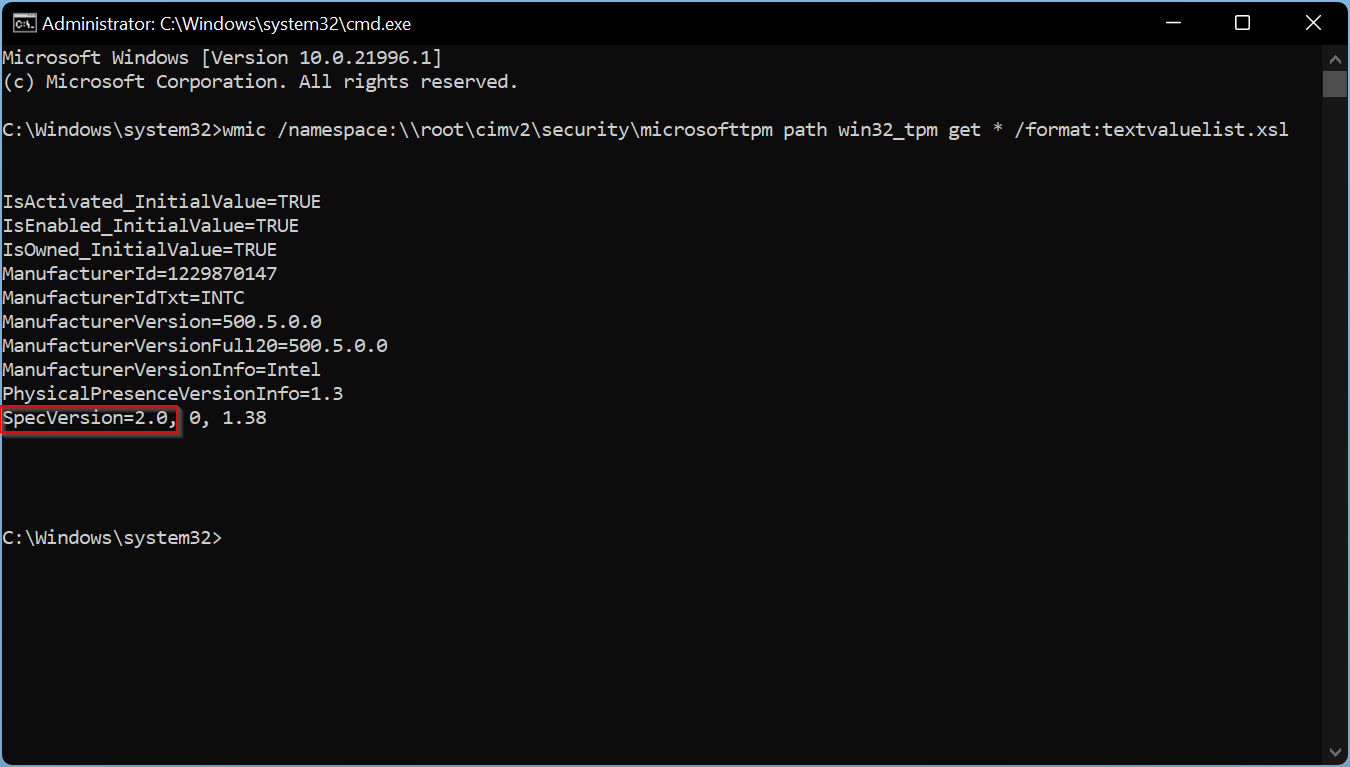This screenshot has height=767, width=1350.
Task: Click the PhysicalPresenceVersionInfo=1.3 line
Action: coord(173,394)
